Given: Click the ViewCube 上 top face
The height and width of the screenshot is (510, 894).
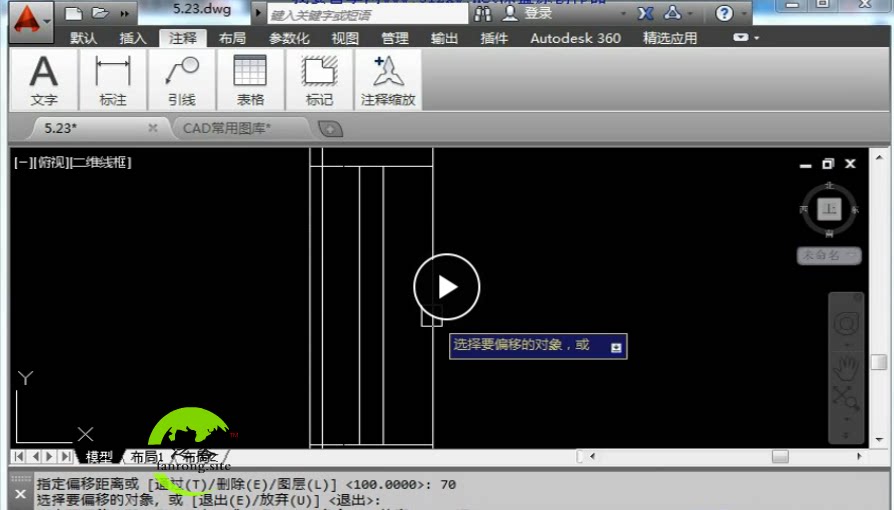Looking at the screenshot, I should click(829, 209).
